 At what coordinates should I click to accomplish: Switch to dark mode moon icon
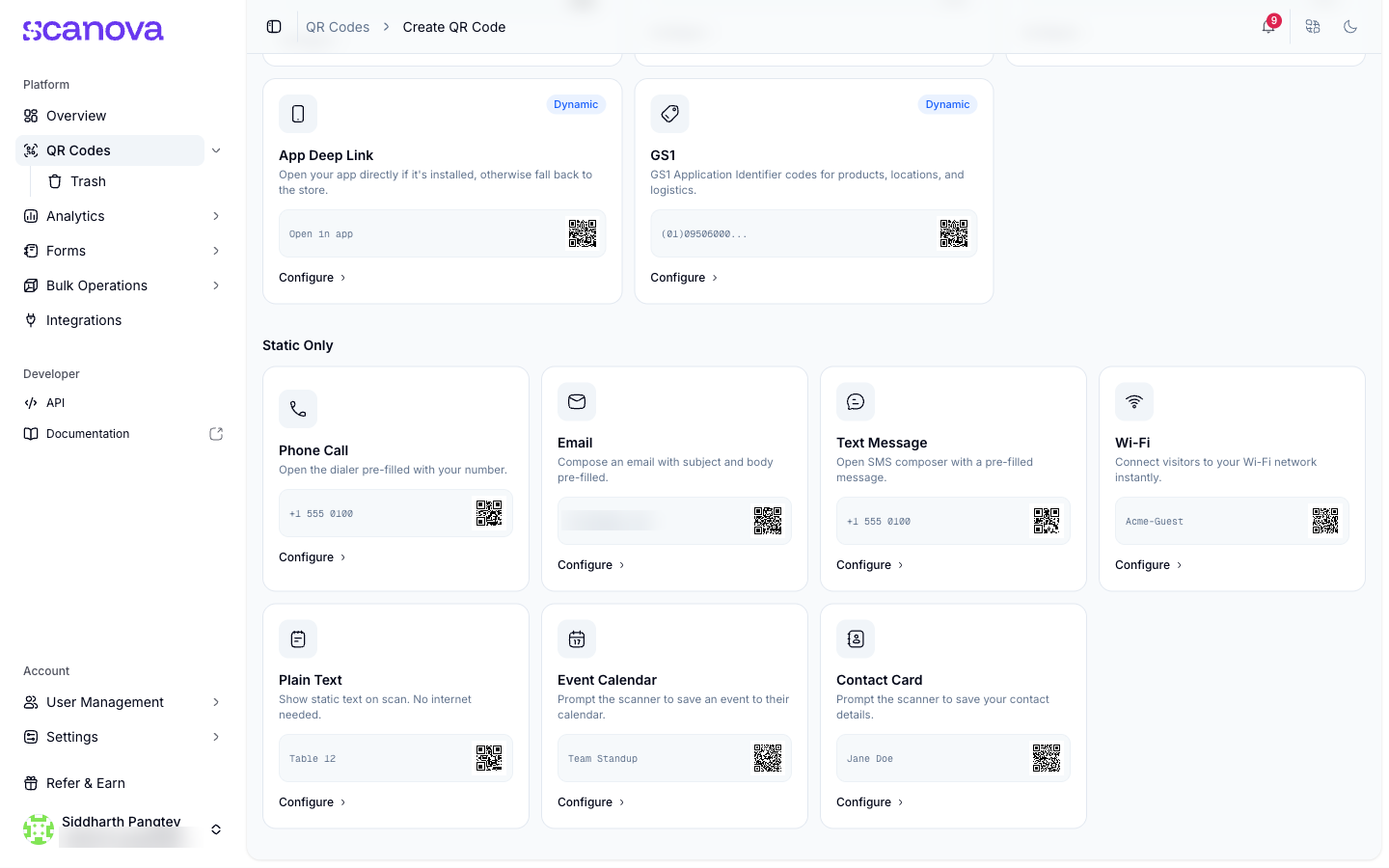point(1350,27)
